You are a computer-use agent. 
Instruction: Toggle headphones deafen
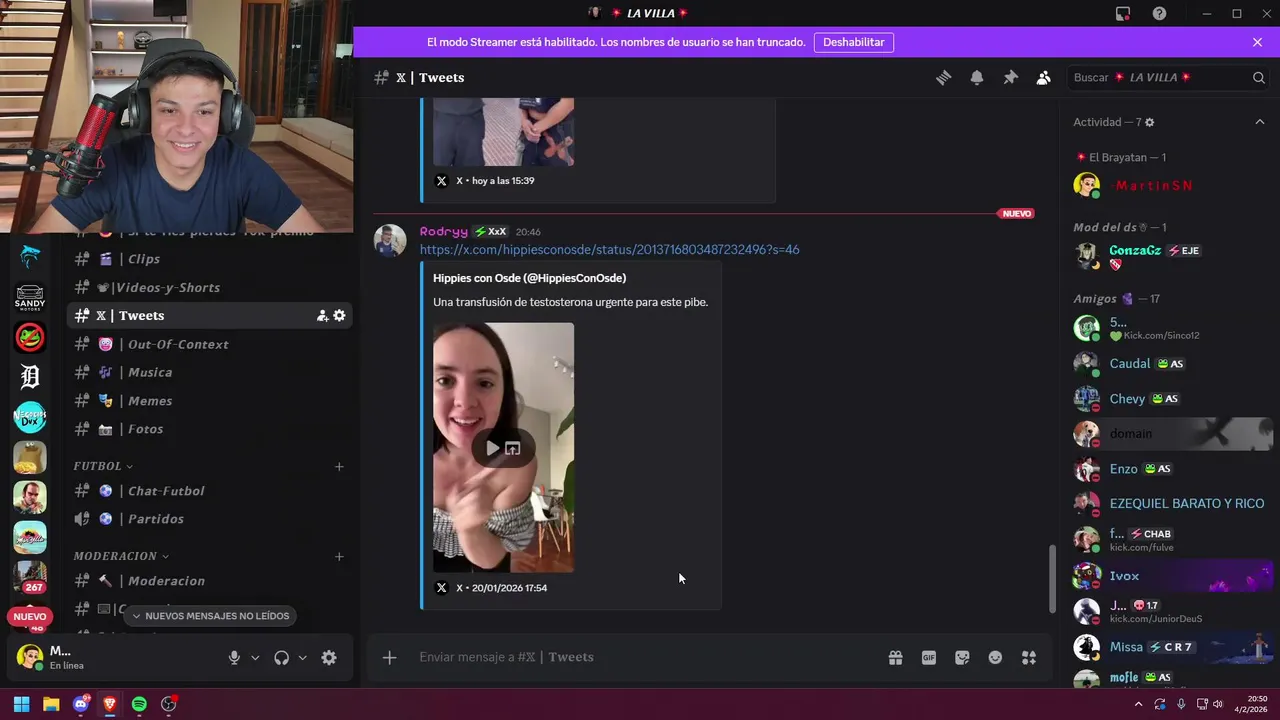click(281, 657)
